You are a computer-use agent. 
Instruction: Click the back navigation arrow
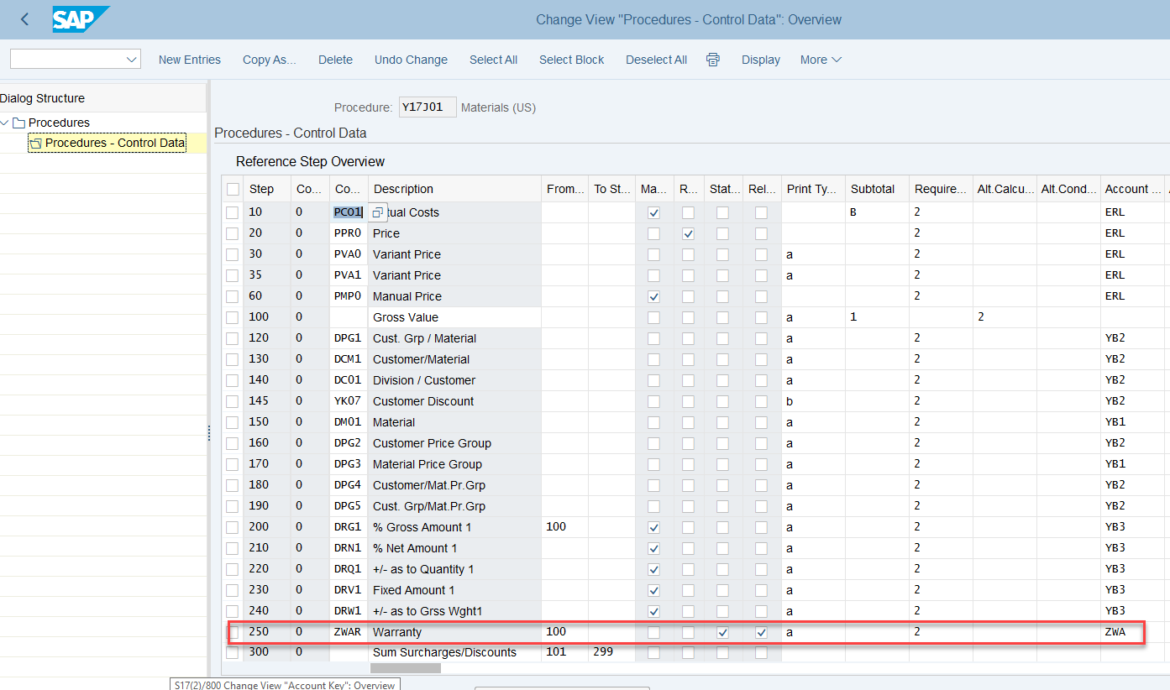point(24,19)
